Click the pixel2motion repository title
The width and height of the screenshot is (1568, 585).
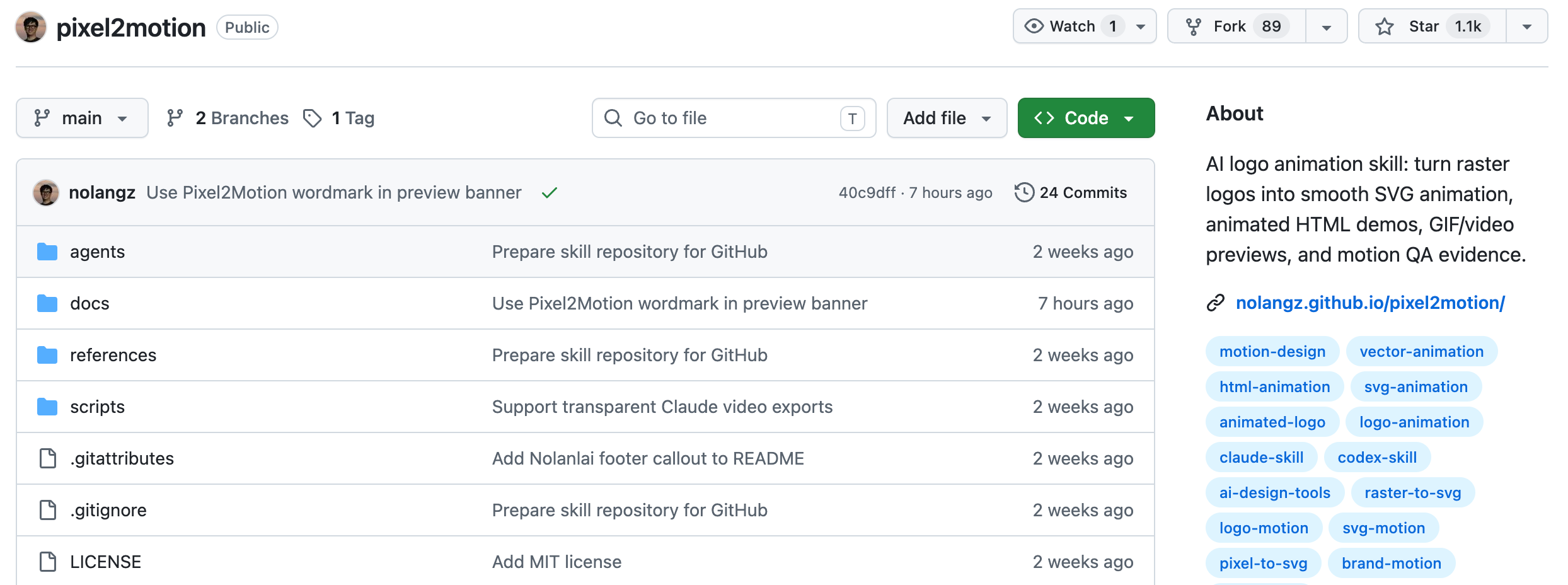tap(131, 28)
